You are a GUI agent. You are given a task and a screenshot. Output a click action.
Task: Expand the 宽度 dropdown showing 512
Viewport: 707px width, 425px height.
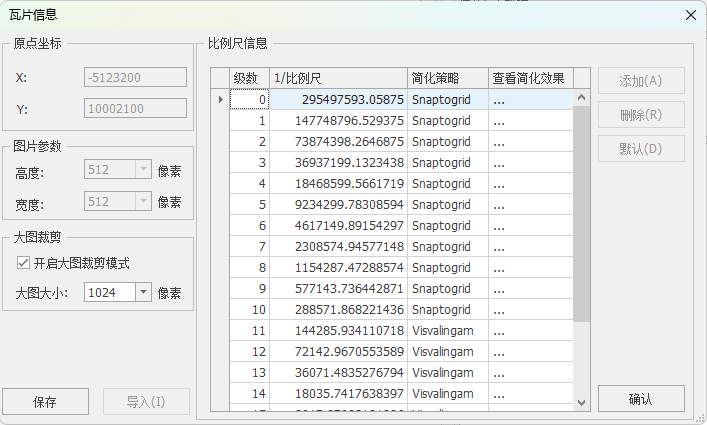[x=142, y=202]
